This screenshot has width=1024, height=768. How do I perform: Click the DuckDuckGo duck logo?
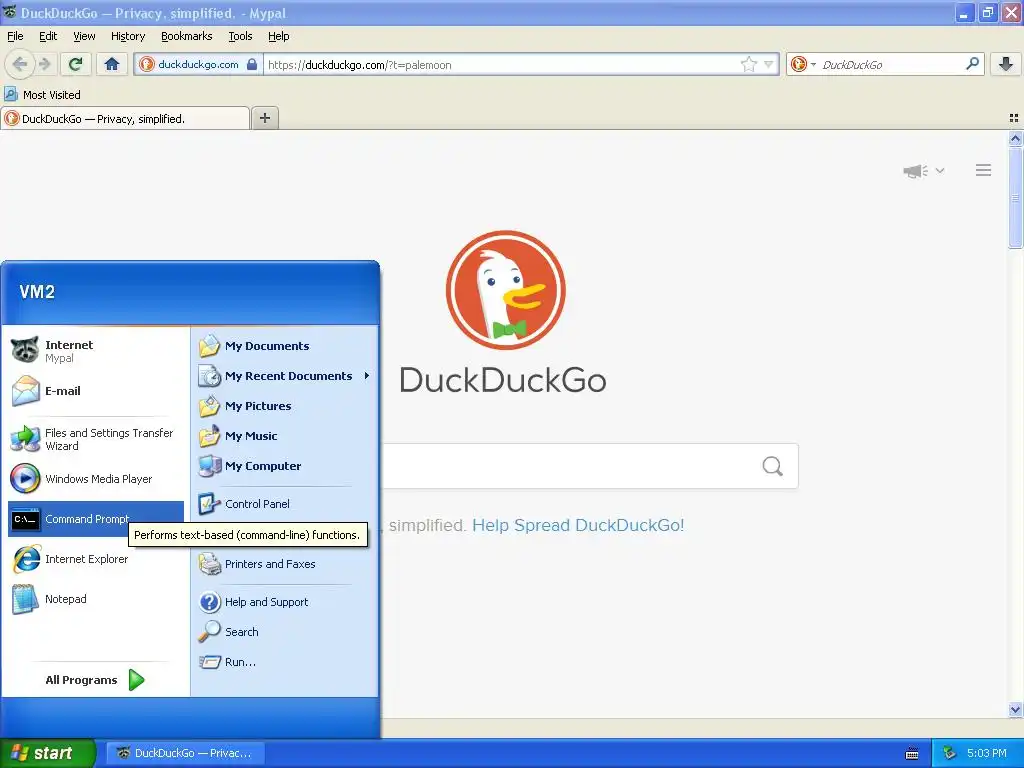(x=505, y=290)
